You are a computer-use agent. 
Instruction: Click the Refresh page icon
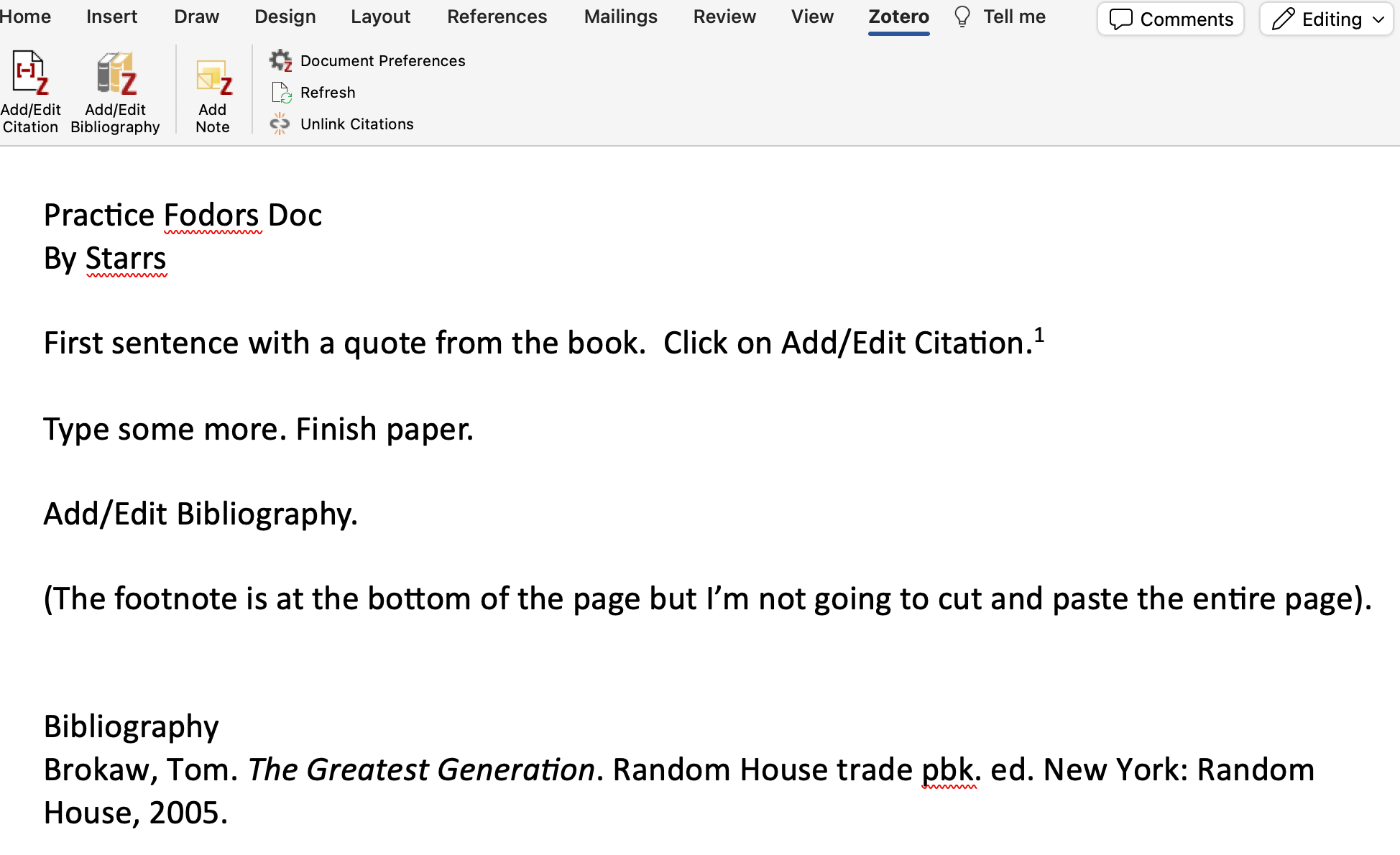tap(281, 93)
